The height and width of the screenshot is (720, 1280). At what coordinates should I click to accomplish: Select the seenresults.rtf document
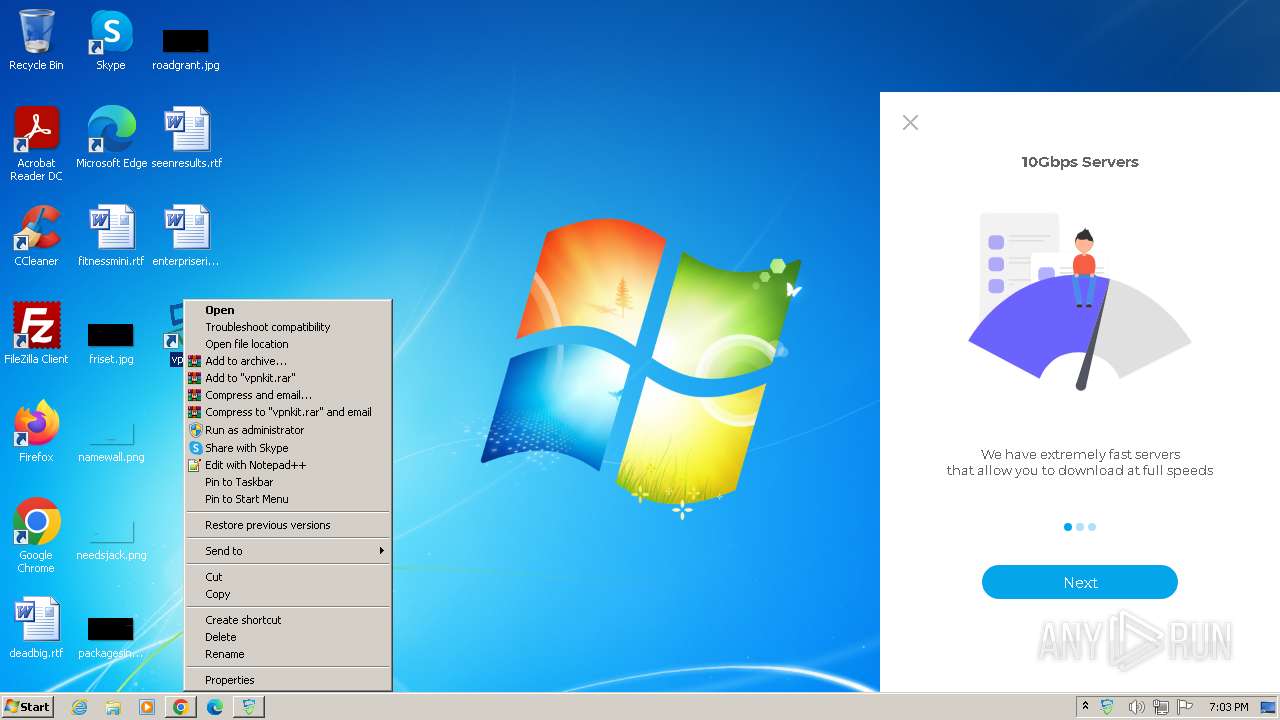coord(187,138)
